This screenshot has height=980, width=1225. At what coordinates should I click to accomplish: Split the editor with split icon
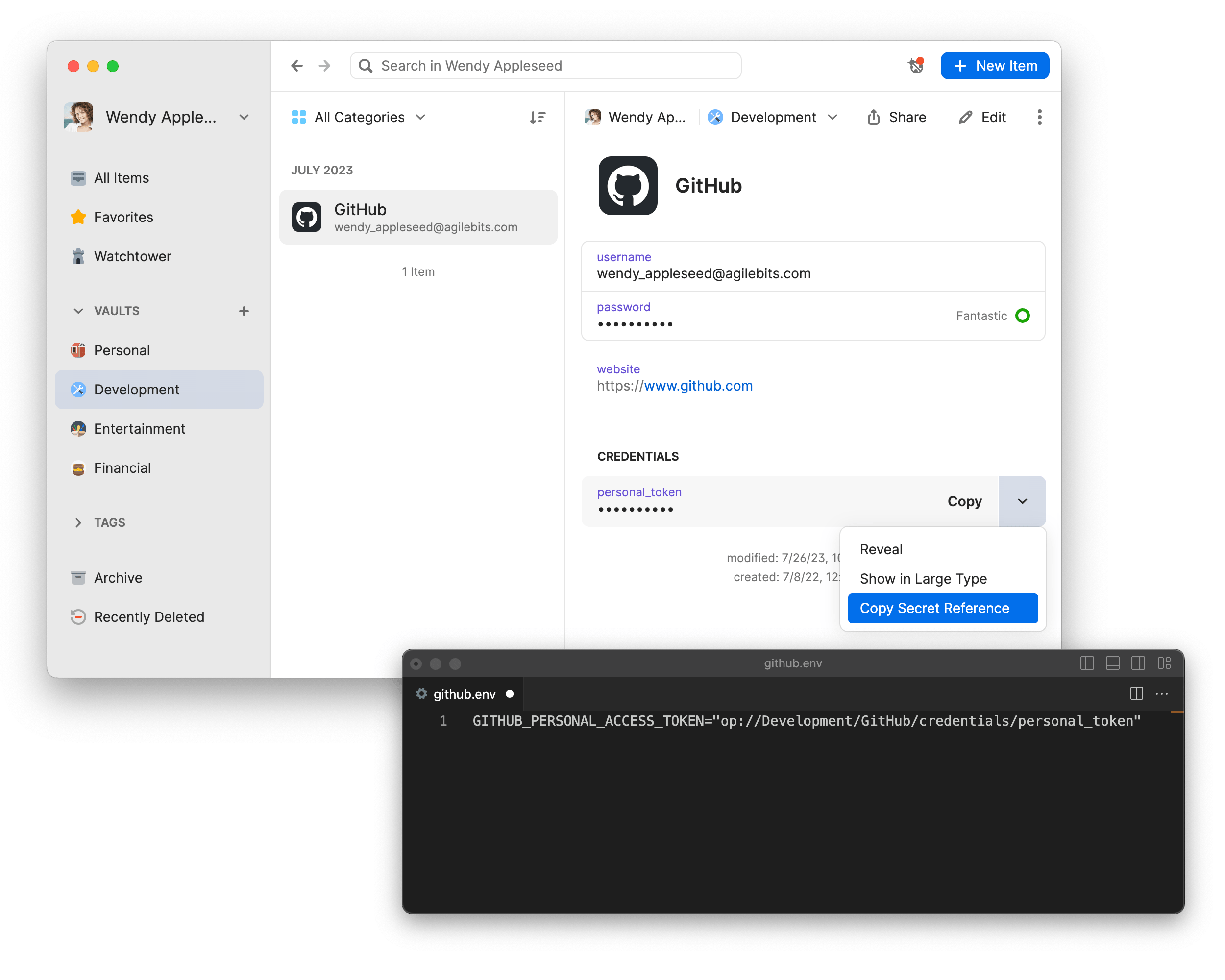point(1136,694)
